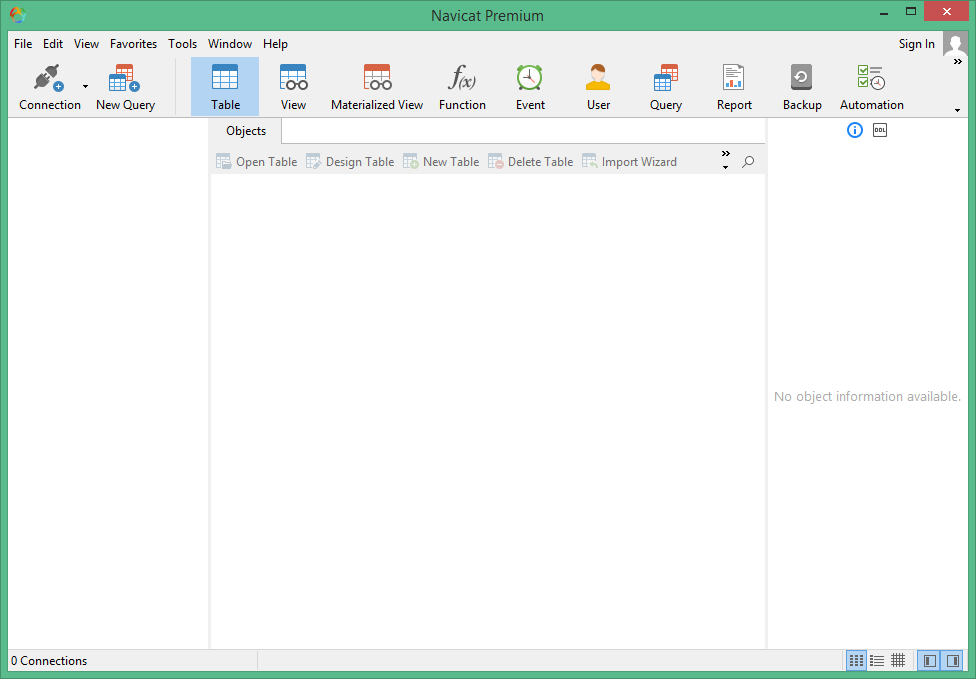Image resolution: width=976 pixels, height=679 pixels.
Task: Toggle the right information pane
Action: (952, 660)
